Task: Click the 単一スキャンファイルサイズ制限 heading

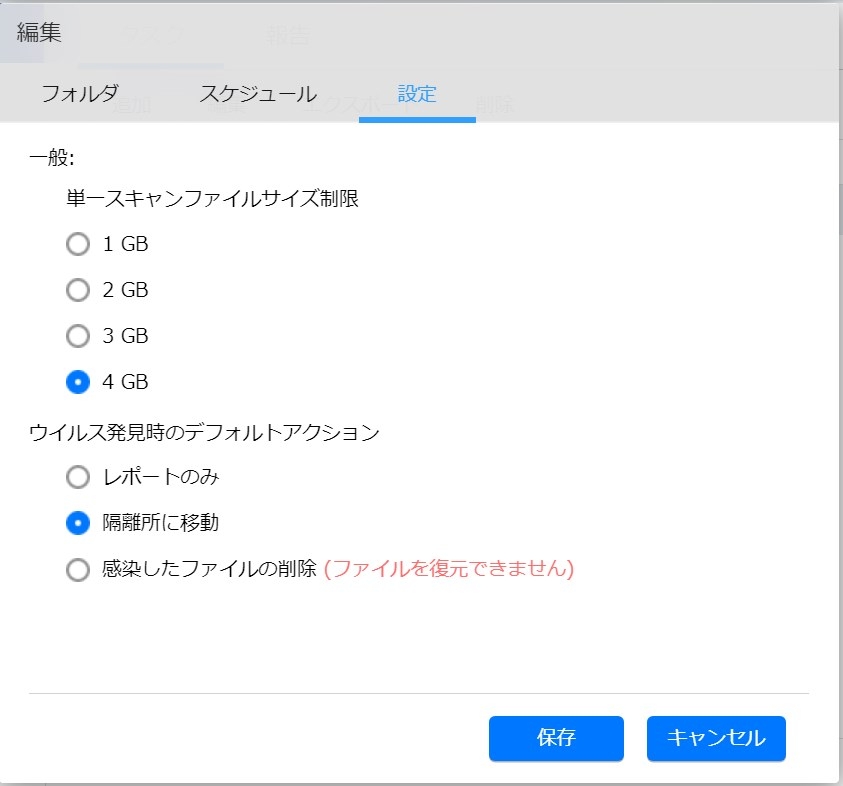Action: pyautogui.click(x=211, y=198)
